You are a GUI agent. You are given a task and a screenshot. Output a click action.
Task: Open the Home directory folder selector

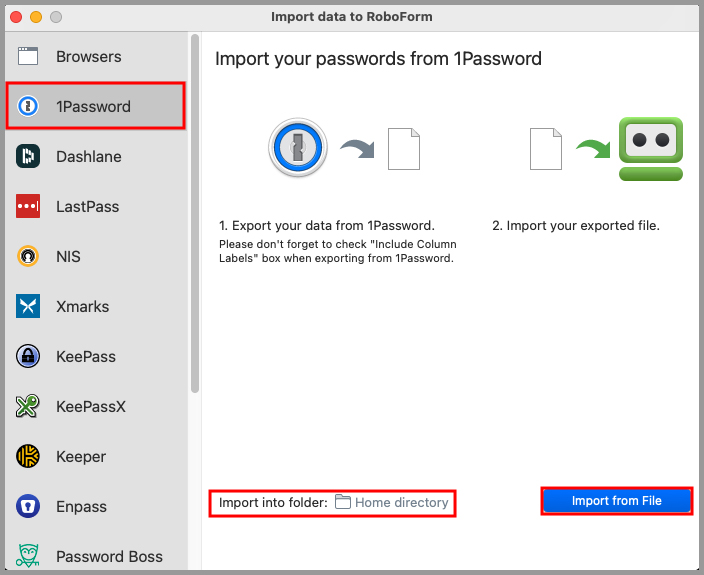pos(391,503)
